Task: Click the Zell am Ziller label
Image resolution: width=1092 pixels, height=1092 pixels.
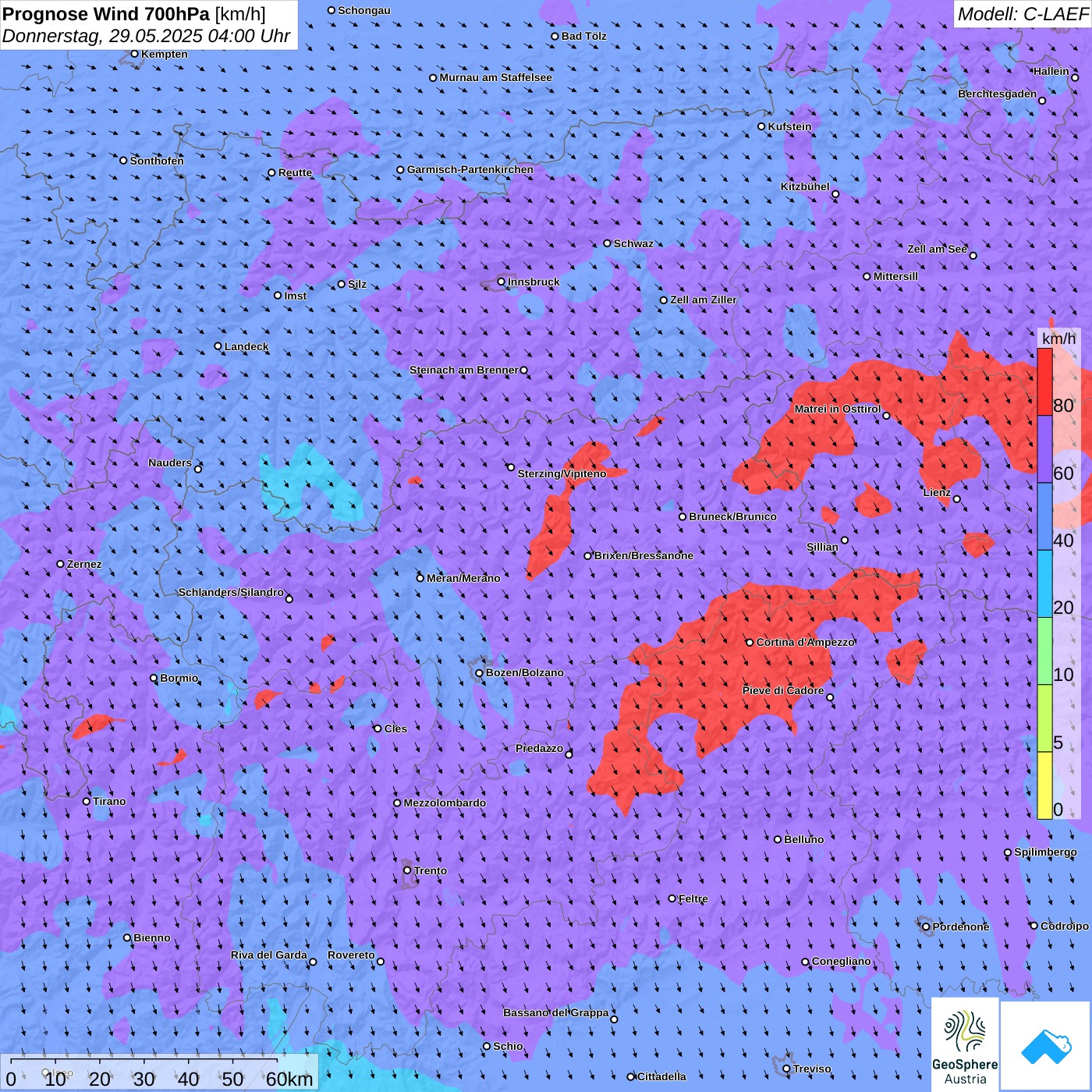Action: pos(703,300)
